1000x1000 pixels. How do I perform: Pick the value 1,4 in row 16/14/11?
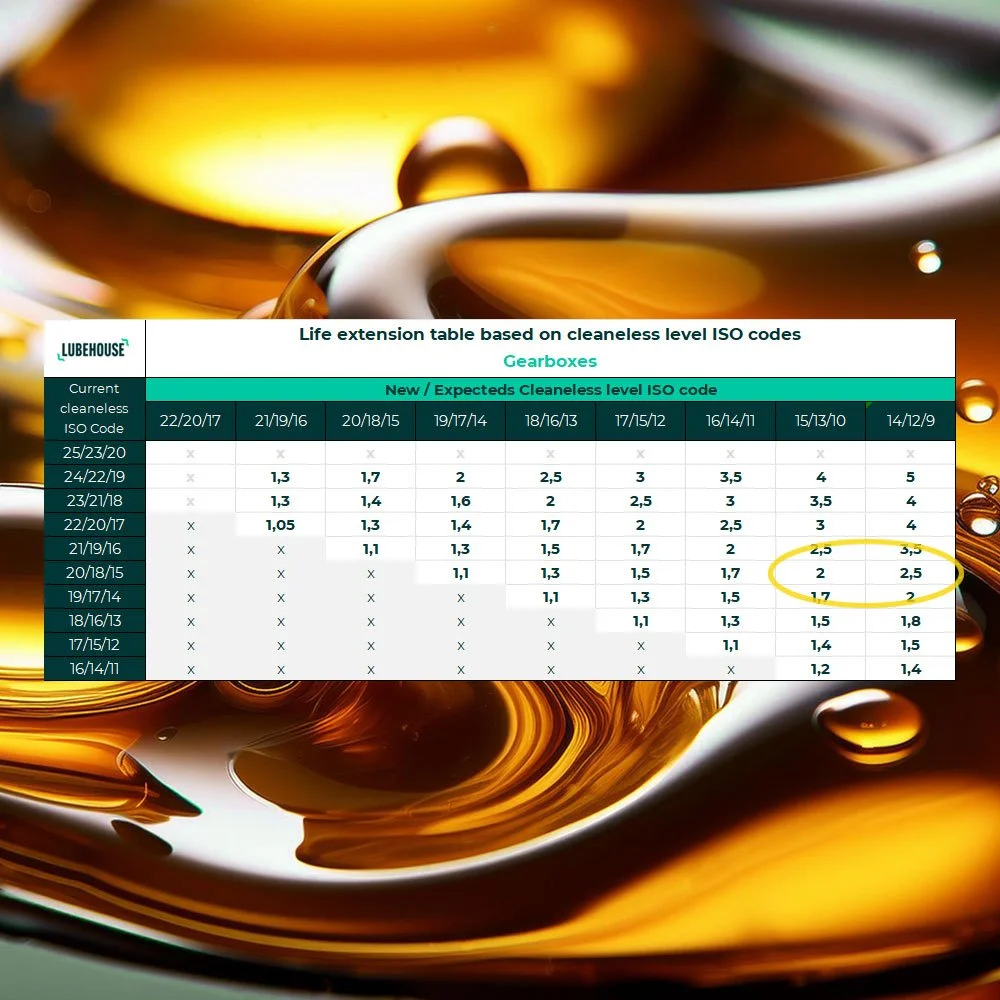tap(911, 669)
